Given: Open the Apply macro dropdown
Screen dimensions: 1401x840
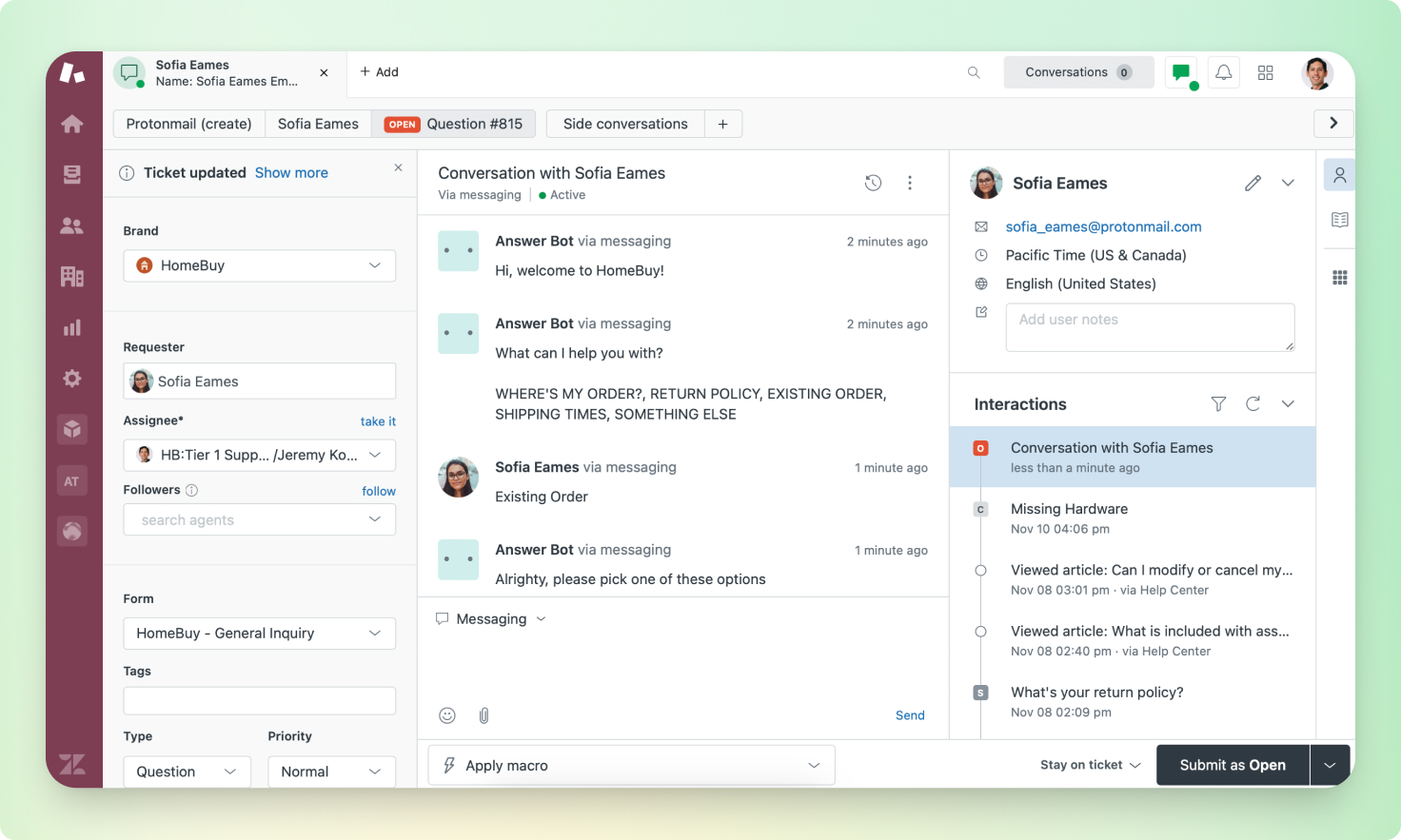Looking at the screenshot, I should point(631,766).
